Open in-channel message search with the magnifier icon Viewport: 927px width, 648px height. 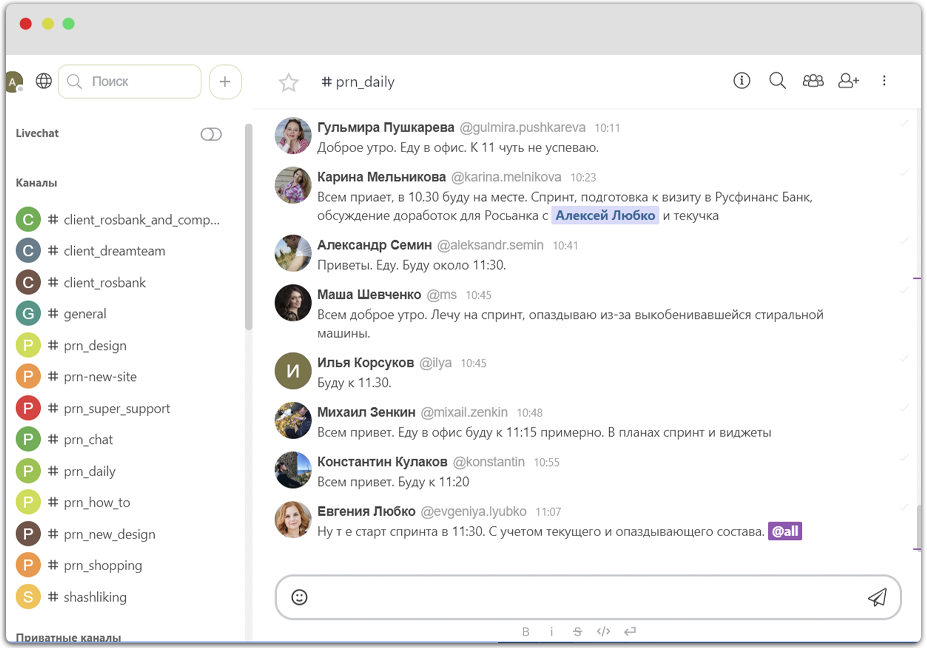777,80
